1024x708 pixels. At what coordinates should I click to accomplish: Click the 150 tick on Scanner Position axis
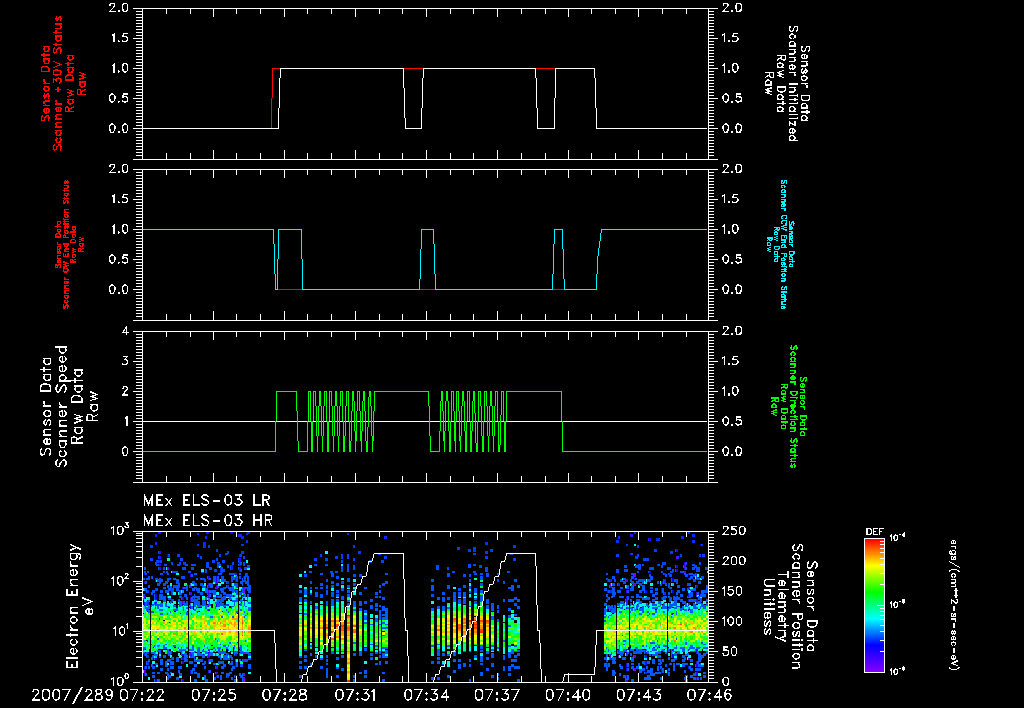pyautogui.click(x=734, y=591)
